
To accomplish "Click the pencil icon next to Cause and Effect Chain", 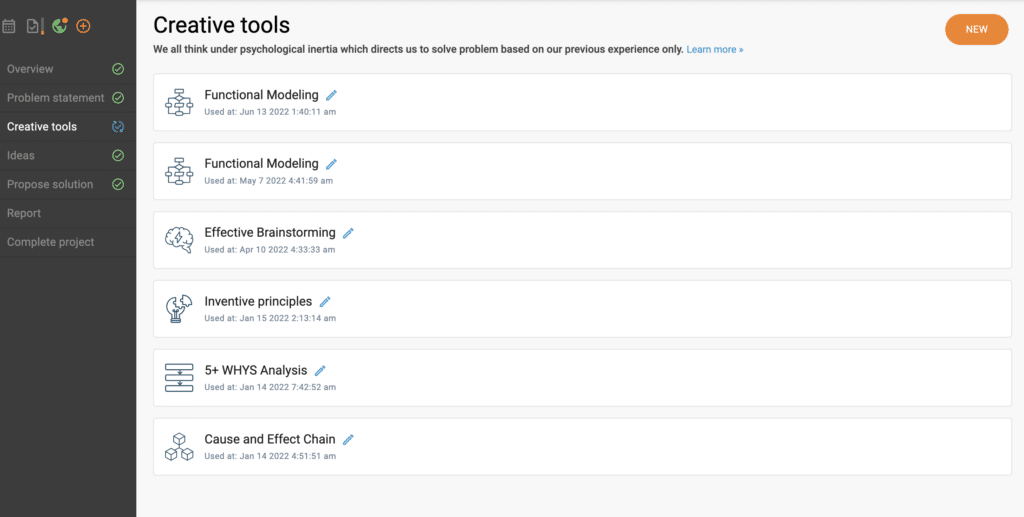I will tap(348, 439).
